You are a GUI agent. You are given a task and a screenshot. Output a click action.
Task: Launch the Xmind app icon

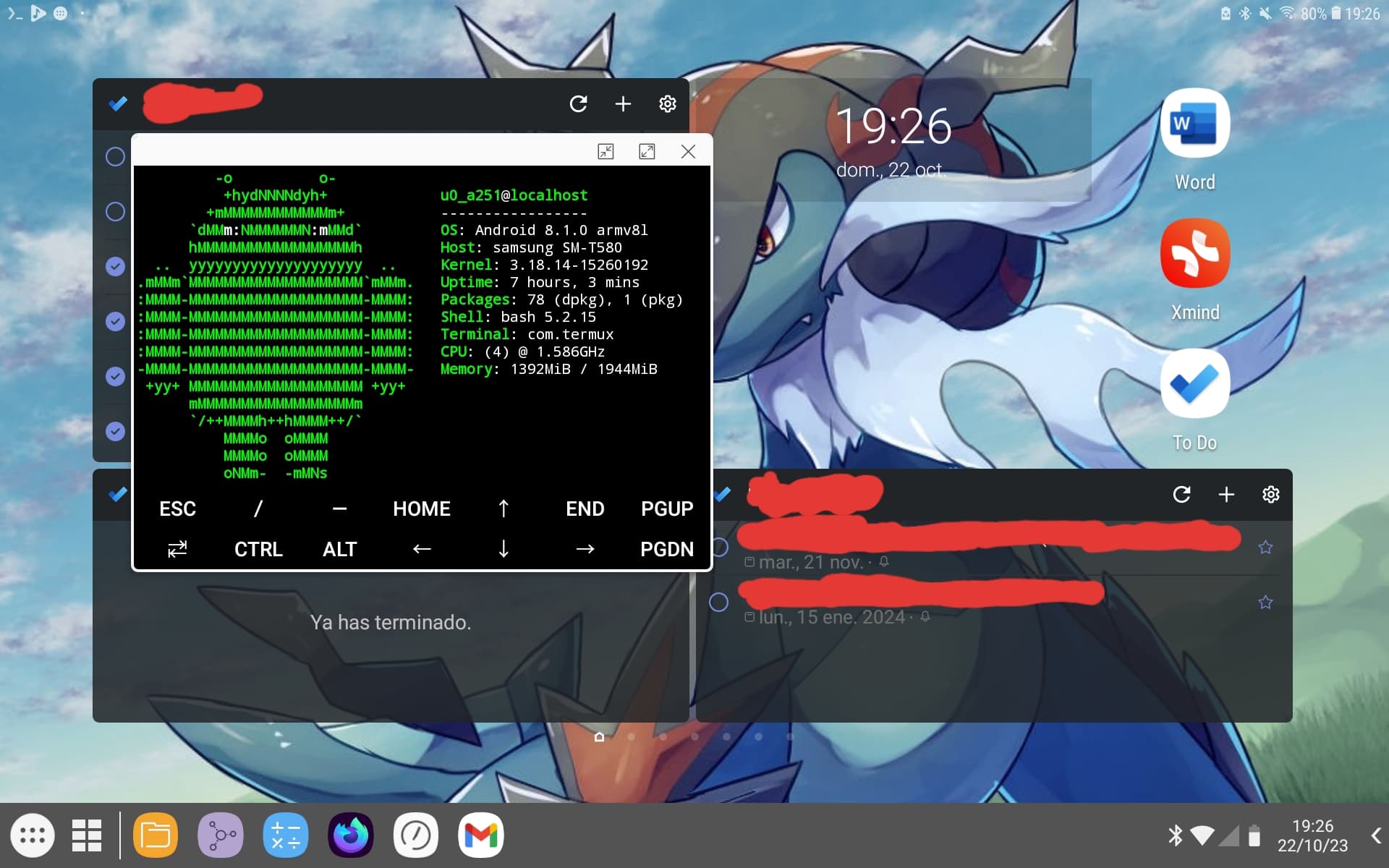click(x=1194, y=254)
